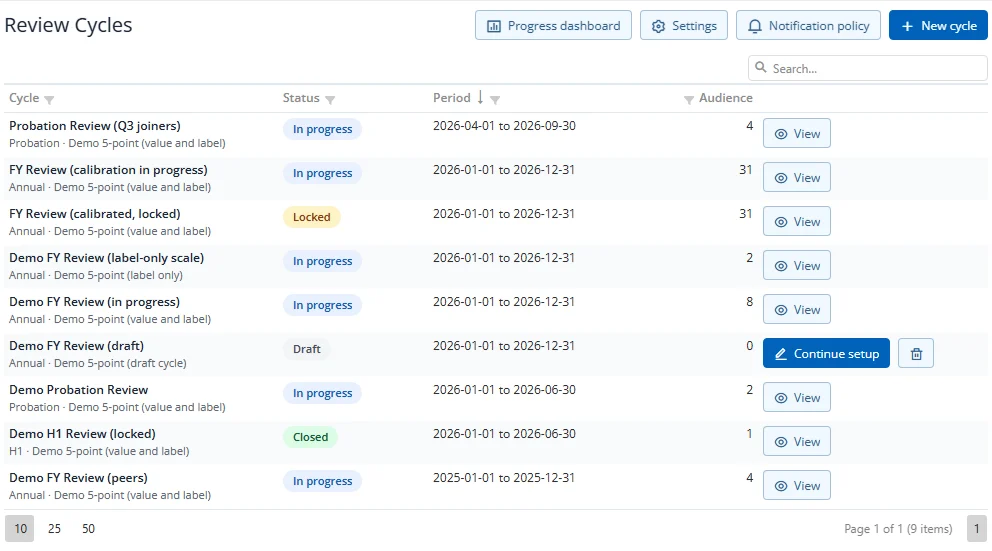Viewport: 992px width, 551px height.
Task: Select 'Demo FY Review (label-only scale)' title
Action: pyautogui.click(x=106, y=257)
